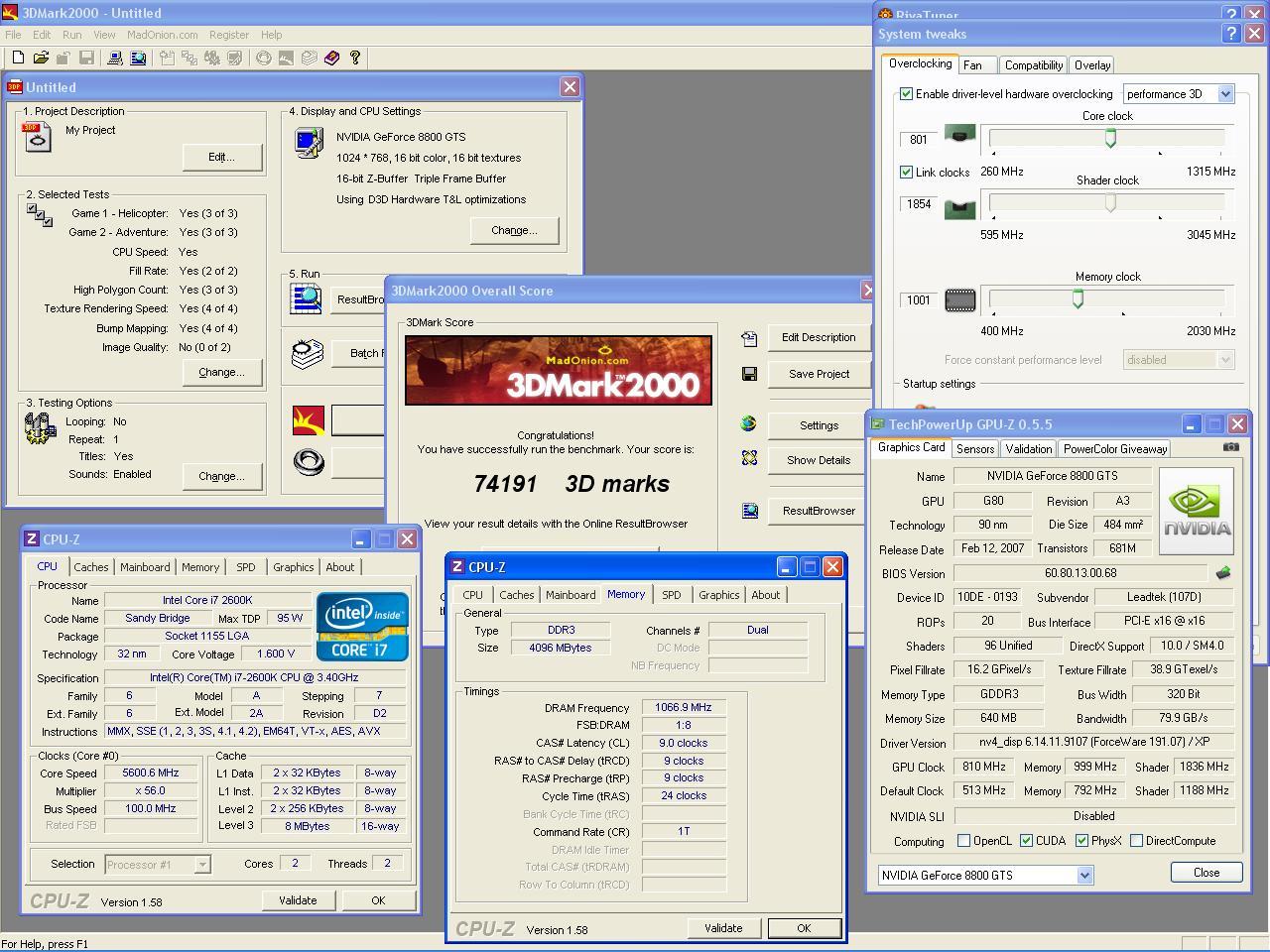1270x952 pixels.
Task: Click the Save Project button
Action: pyautogui.click(x=819, y=374)
